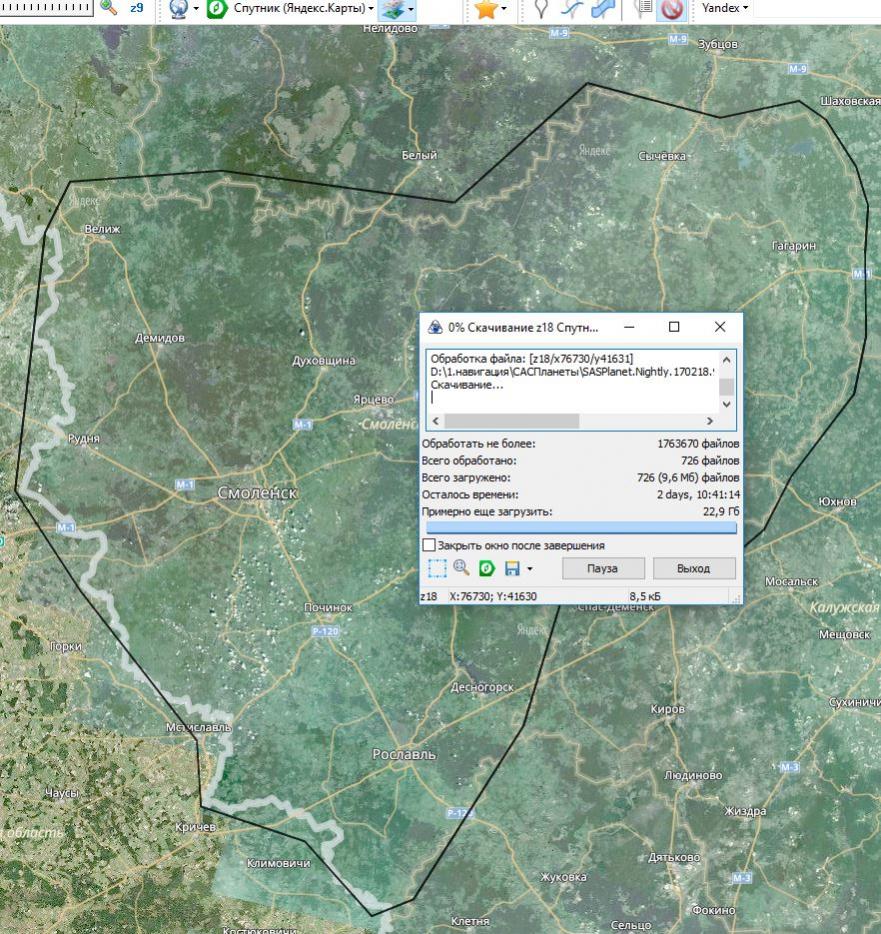Open the Спутник (Яндекс.Карты) map dropdown

303,9
